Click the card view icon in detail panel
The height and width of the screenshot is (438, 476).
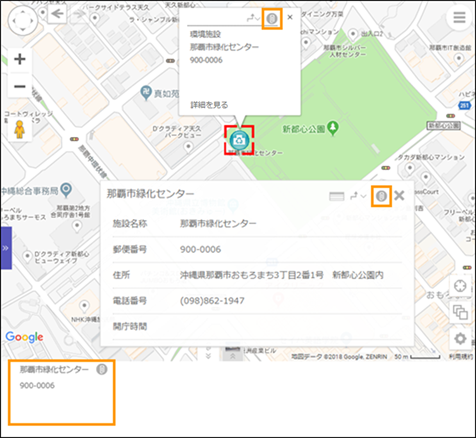337,196
